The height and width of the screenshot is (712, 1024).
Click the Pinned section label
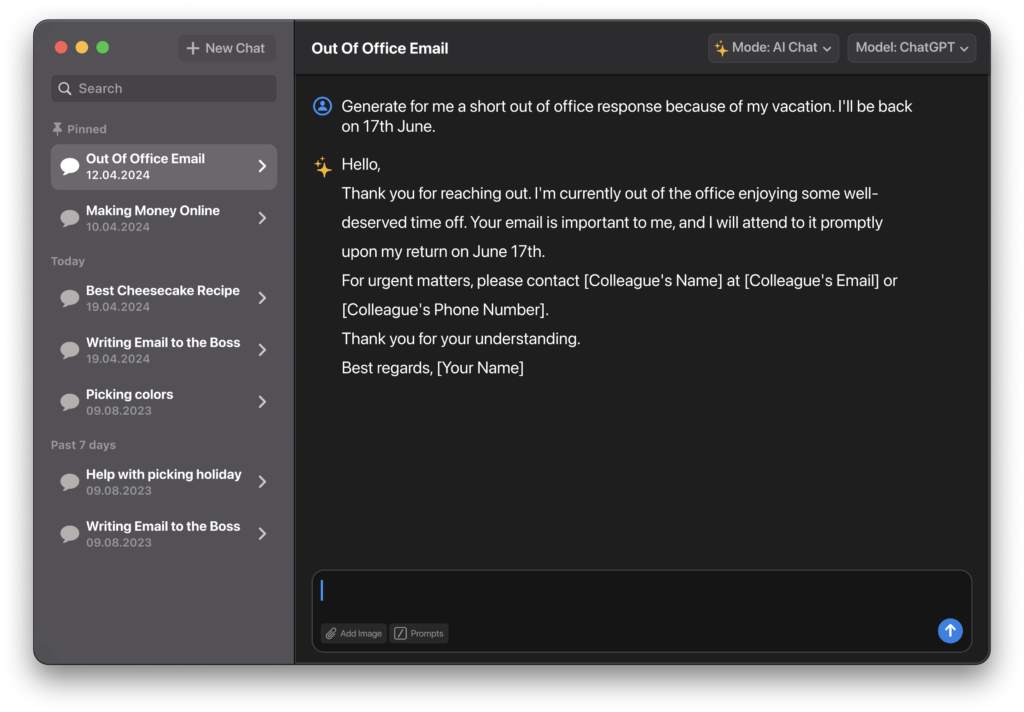86,129
